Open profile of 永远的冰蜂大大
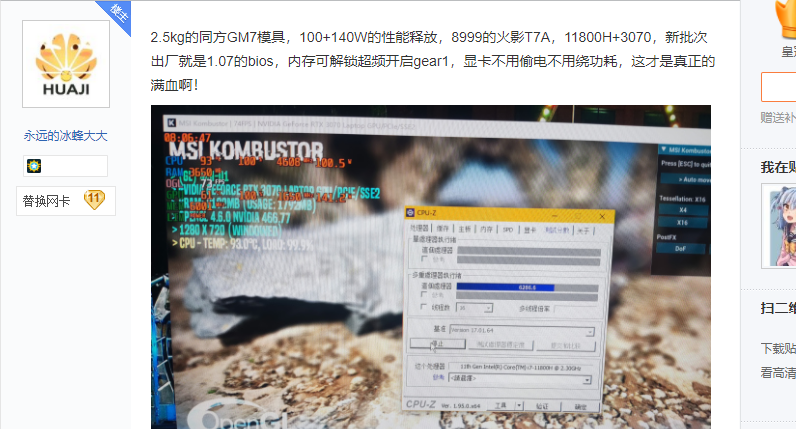796x429 pixels. 65,136
